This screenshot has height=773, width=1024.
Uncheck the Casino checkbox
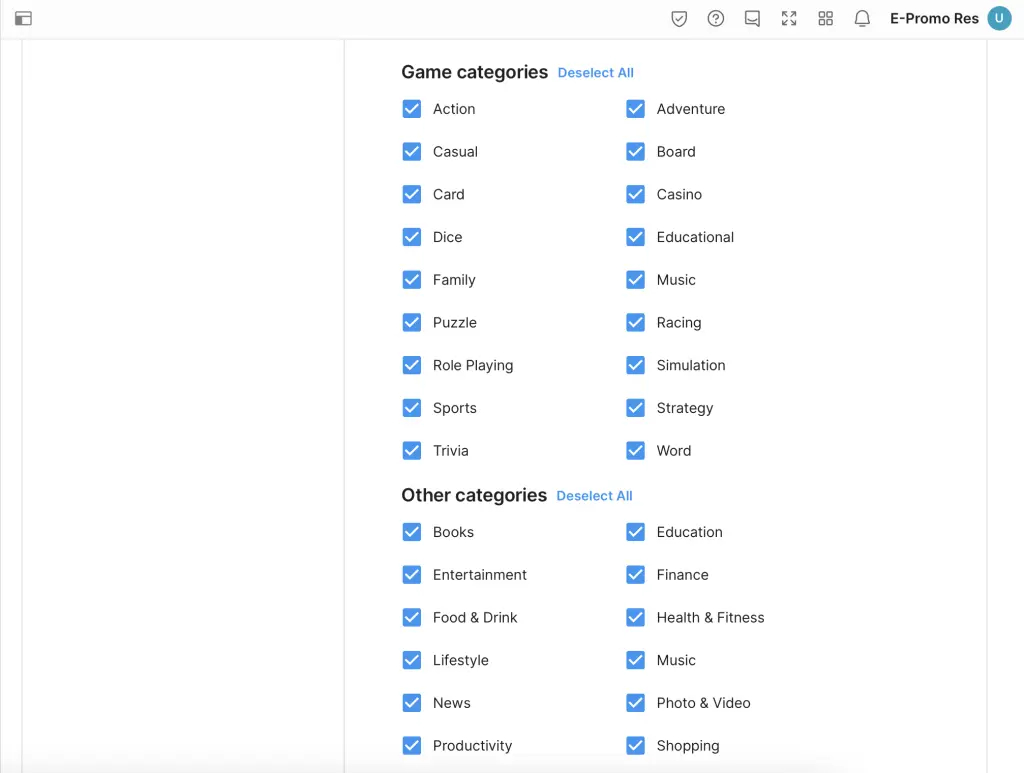pyautogui.click(x=635, y=195)
